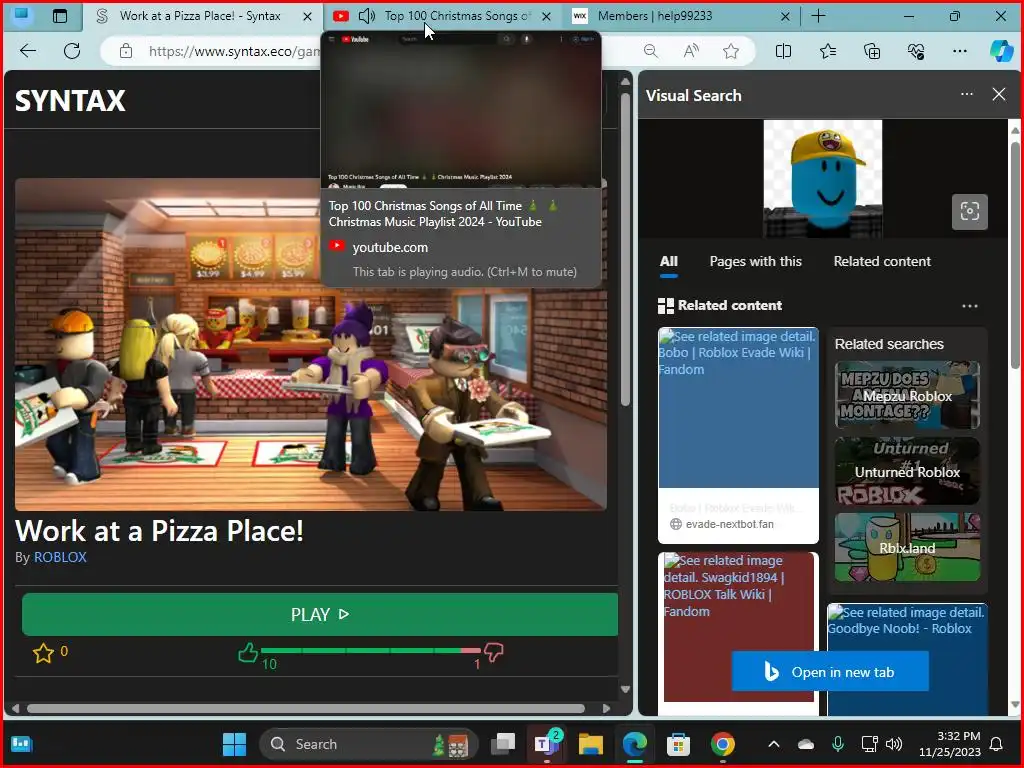Open Microsoft Store from taskbar

[x=679, y=744]
